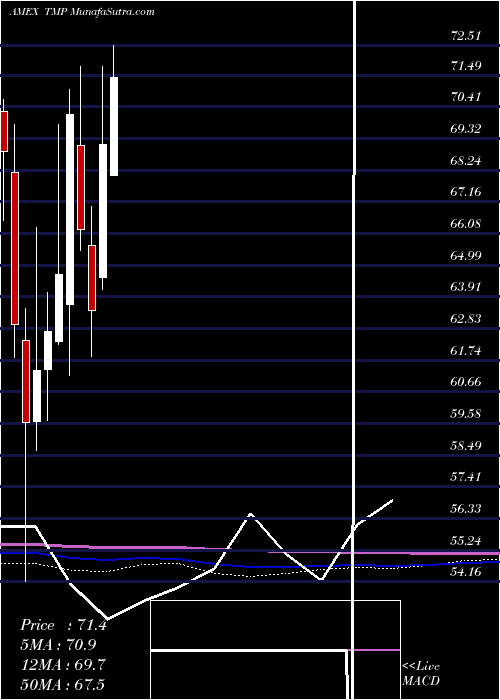Click the 59.58 price axis label
The width and height of the screenshot is (500, 700).
point(467,413)
